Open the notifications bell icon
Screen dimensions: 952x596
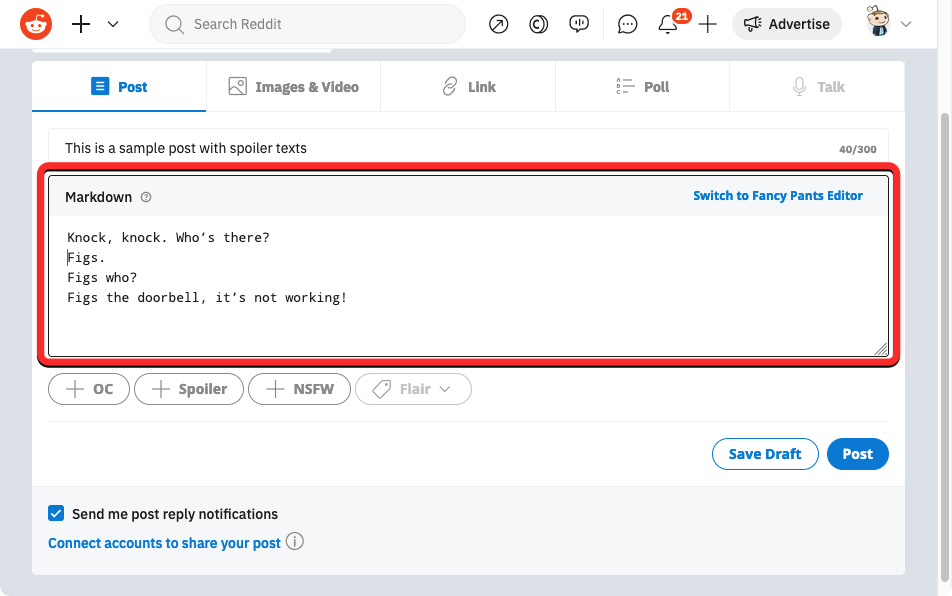668,25
